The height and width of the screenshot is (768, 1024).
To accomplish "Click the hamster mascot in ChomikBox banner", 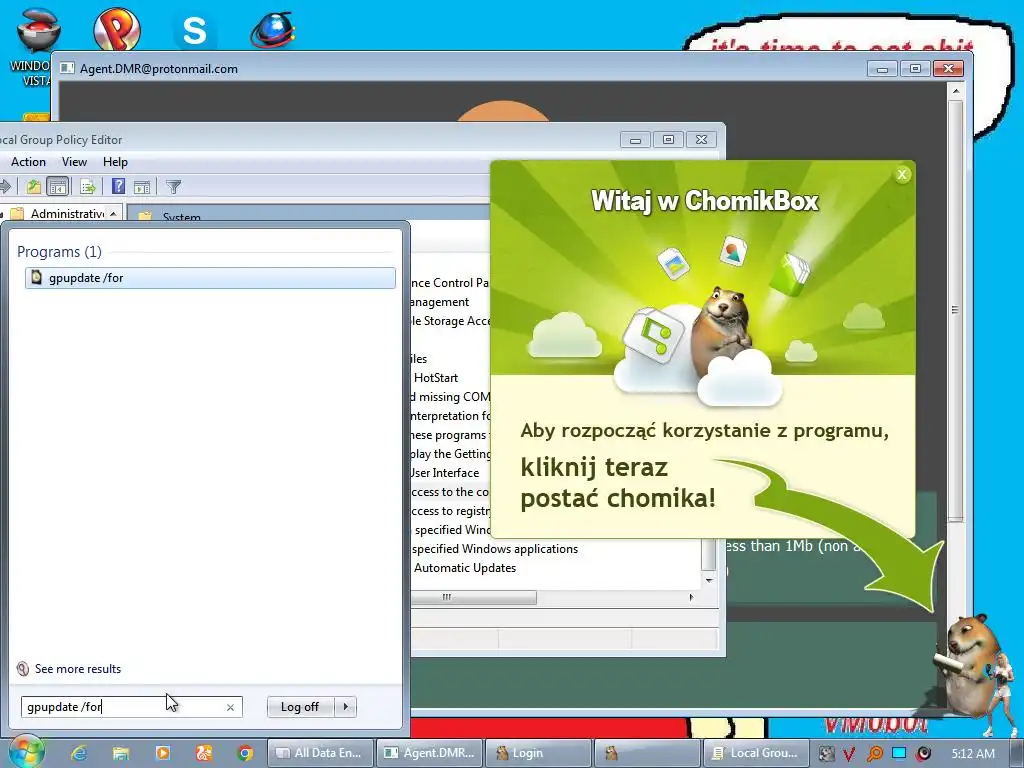I will [722, 330].
